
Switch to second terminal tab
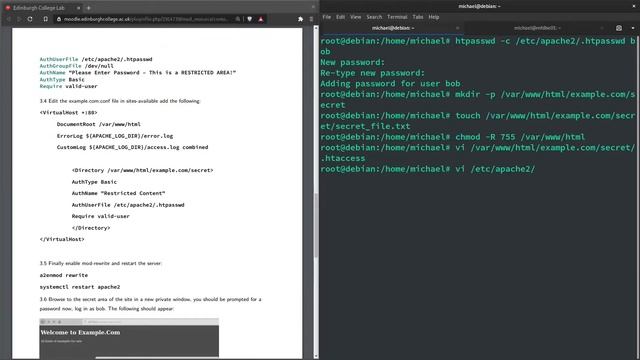click(x=537, y=28)
